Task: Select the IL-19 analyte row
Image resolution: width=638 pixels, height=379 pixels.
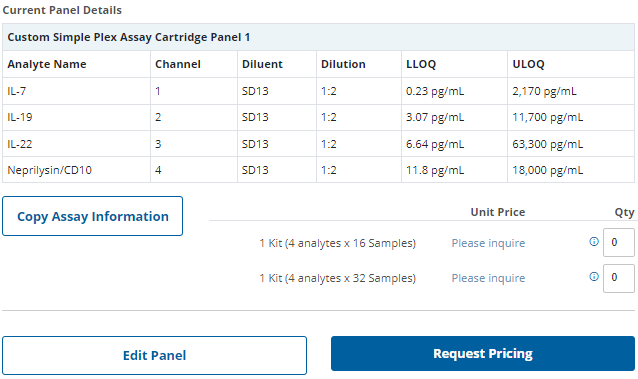Action: 318,117
